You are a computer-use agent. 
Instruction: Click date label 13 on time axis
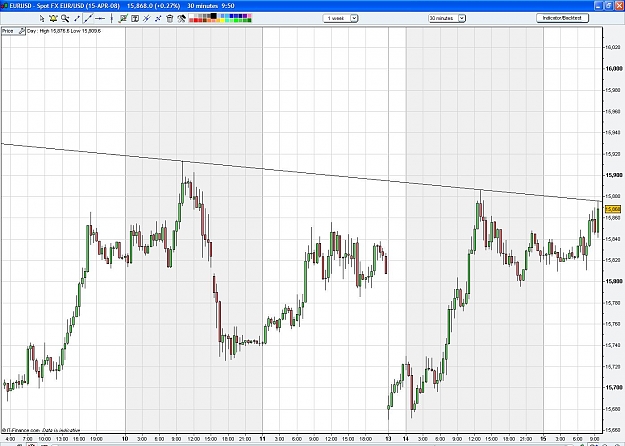coord(389,439)
